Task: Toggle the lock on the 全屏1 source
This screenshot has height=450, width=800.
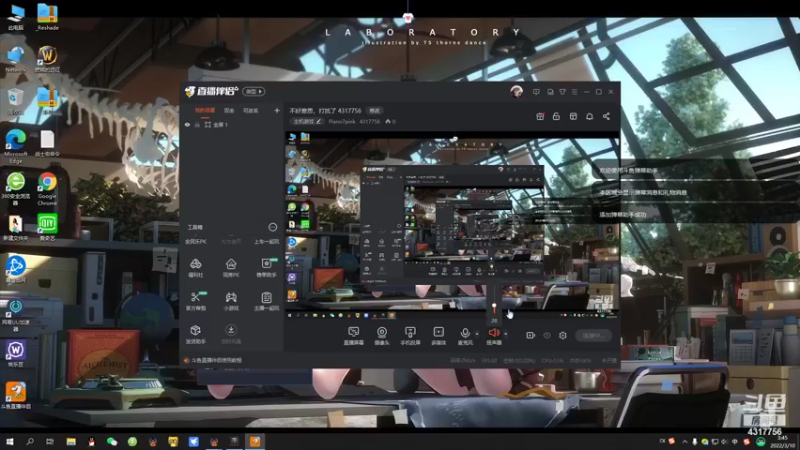Action: tap(197, 124)
